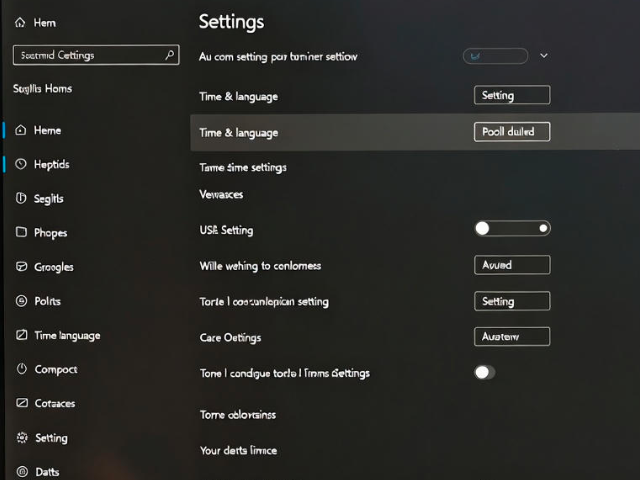This screenshot has height=480, width=640.
Task: Open the Auatenv box for Care Oettings
Action: (511, 337)
